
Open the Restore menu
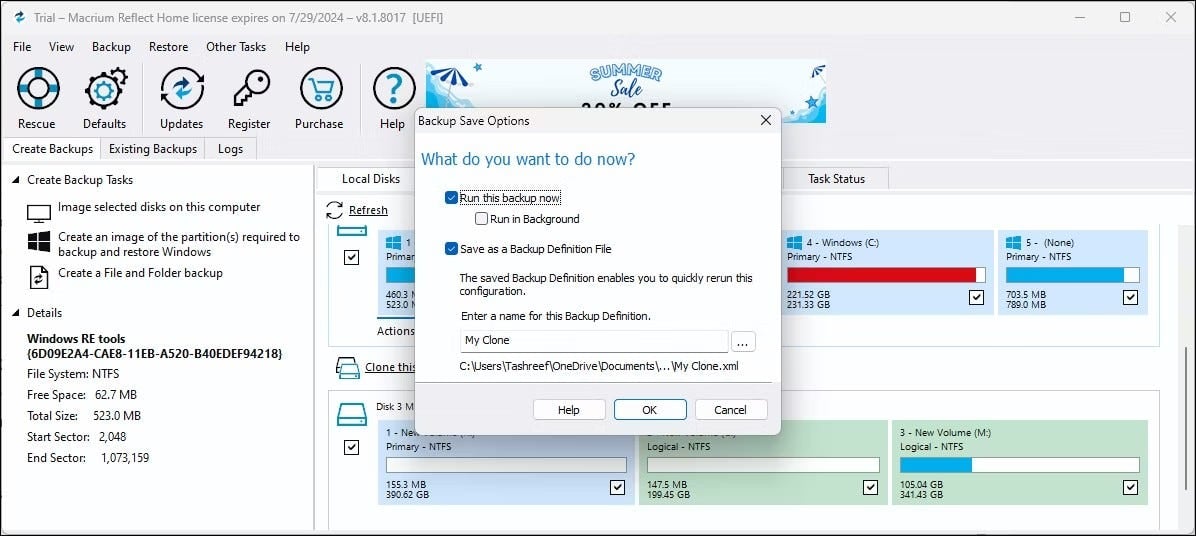click(169, 47)
